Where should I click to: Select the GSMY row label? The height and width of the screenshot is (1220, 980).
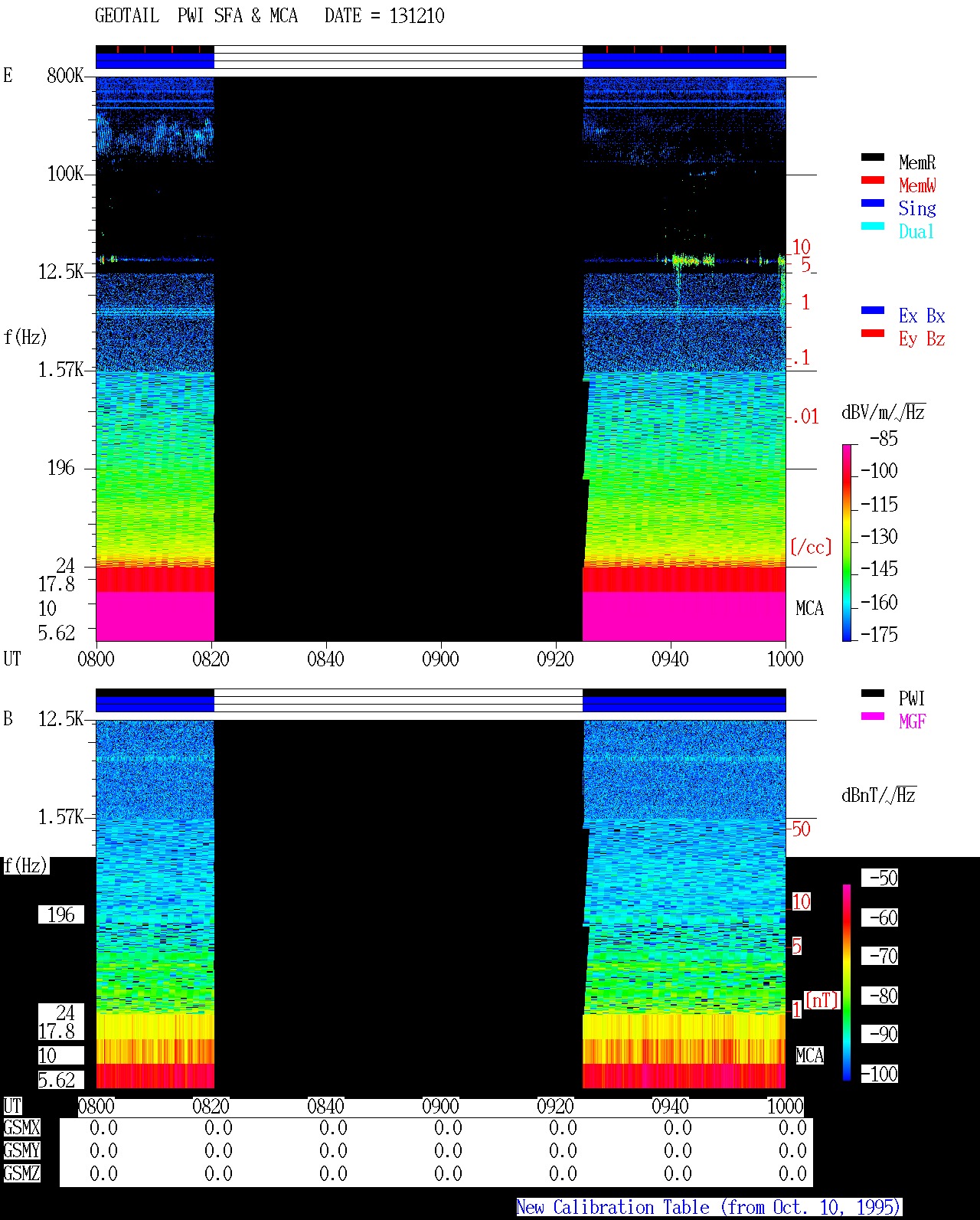tap(21, 1150)
